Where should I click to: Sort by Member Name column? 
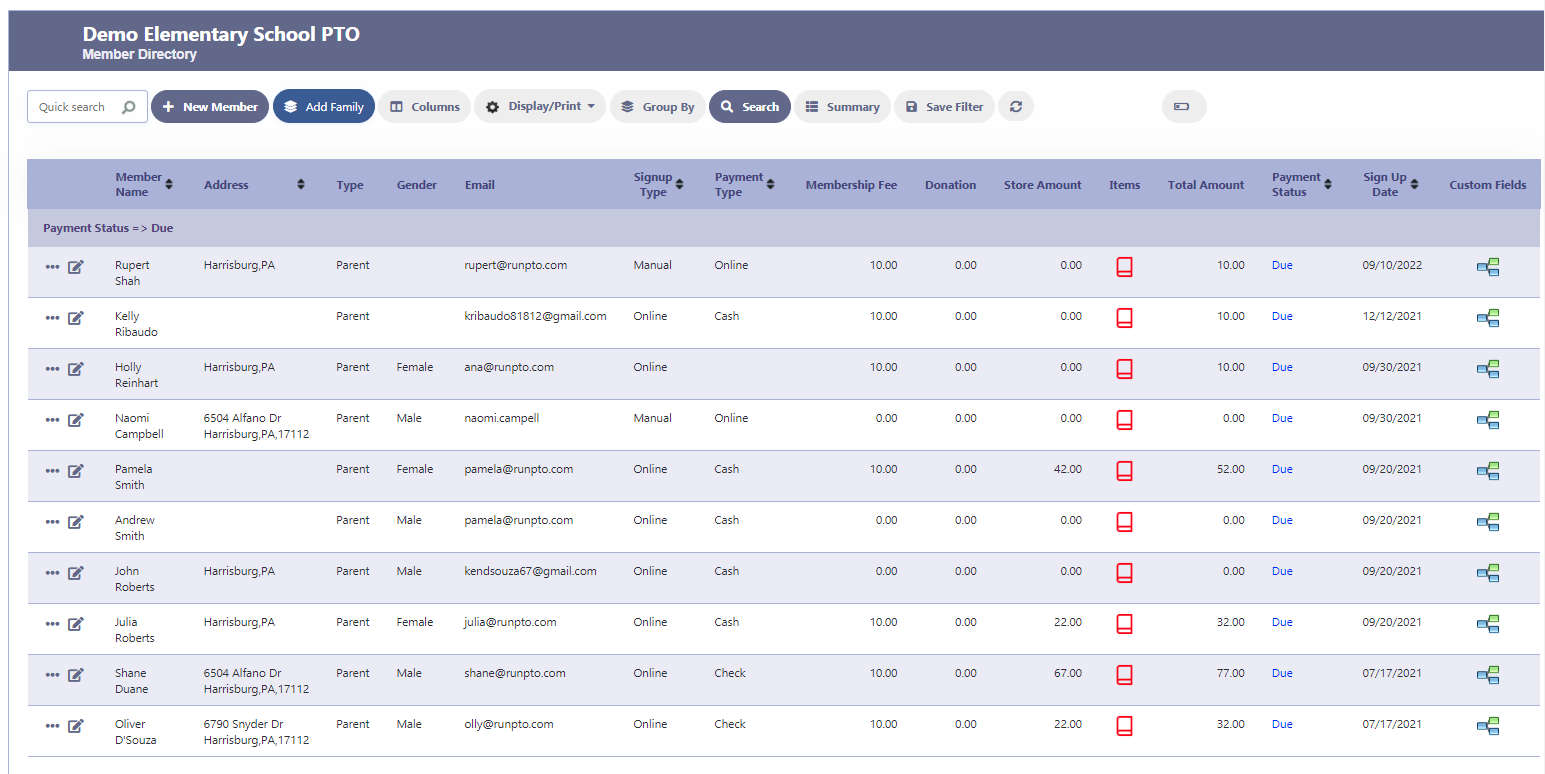click(169, 184)
